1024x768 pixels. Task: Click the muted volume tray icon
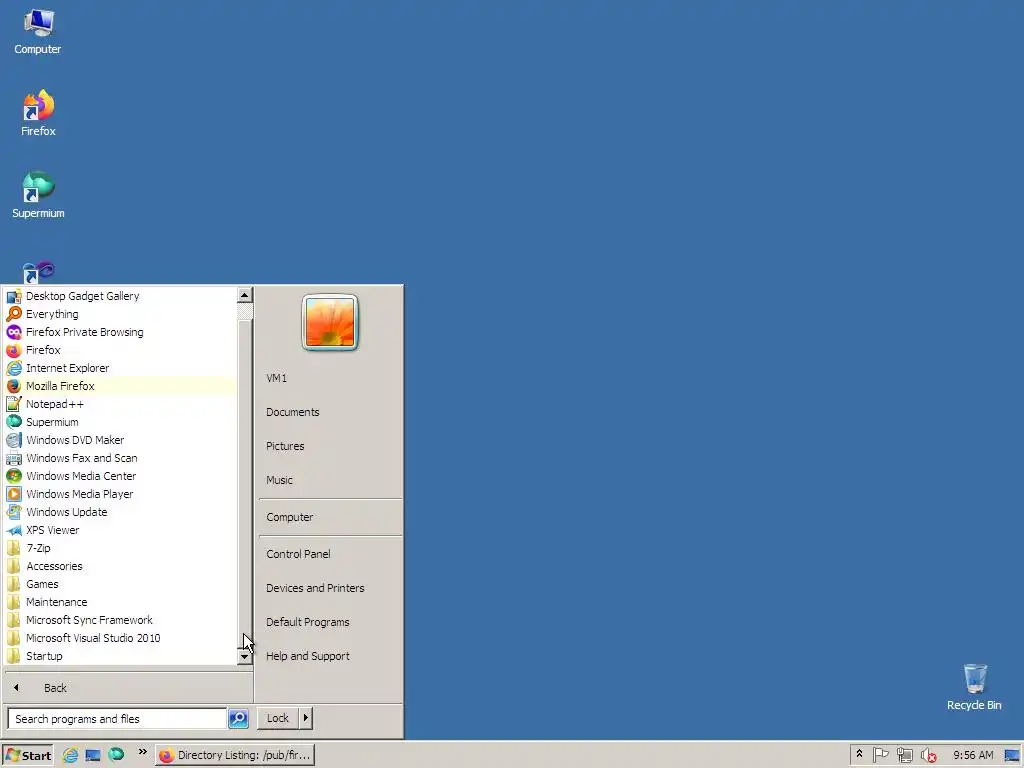(x=928, y=756)
